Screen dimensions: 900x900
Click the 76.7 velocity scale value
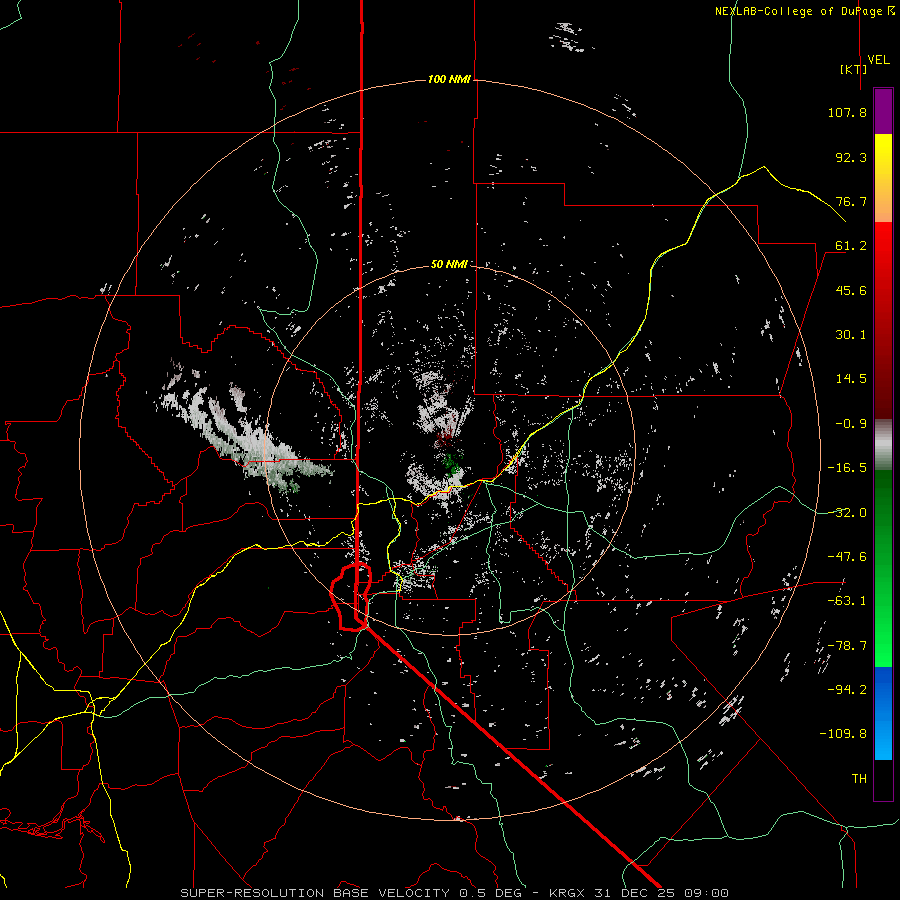851,201
